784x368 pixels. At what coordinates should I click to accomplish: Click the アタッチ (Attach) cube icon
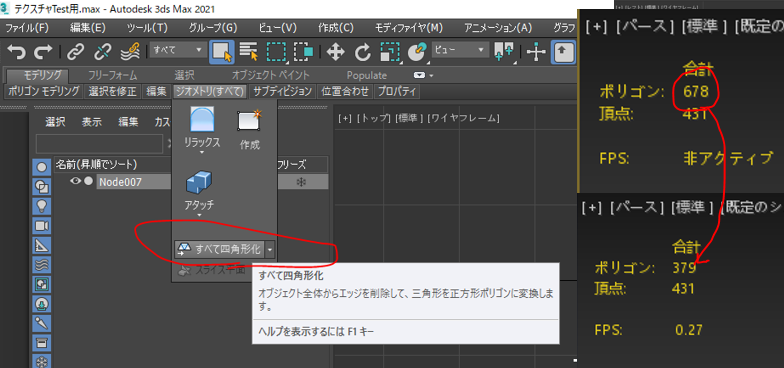coord(199,182)
